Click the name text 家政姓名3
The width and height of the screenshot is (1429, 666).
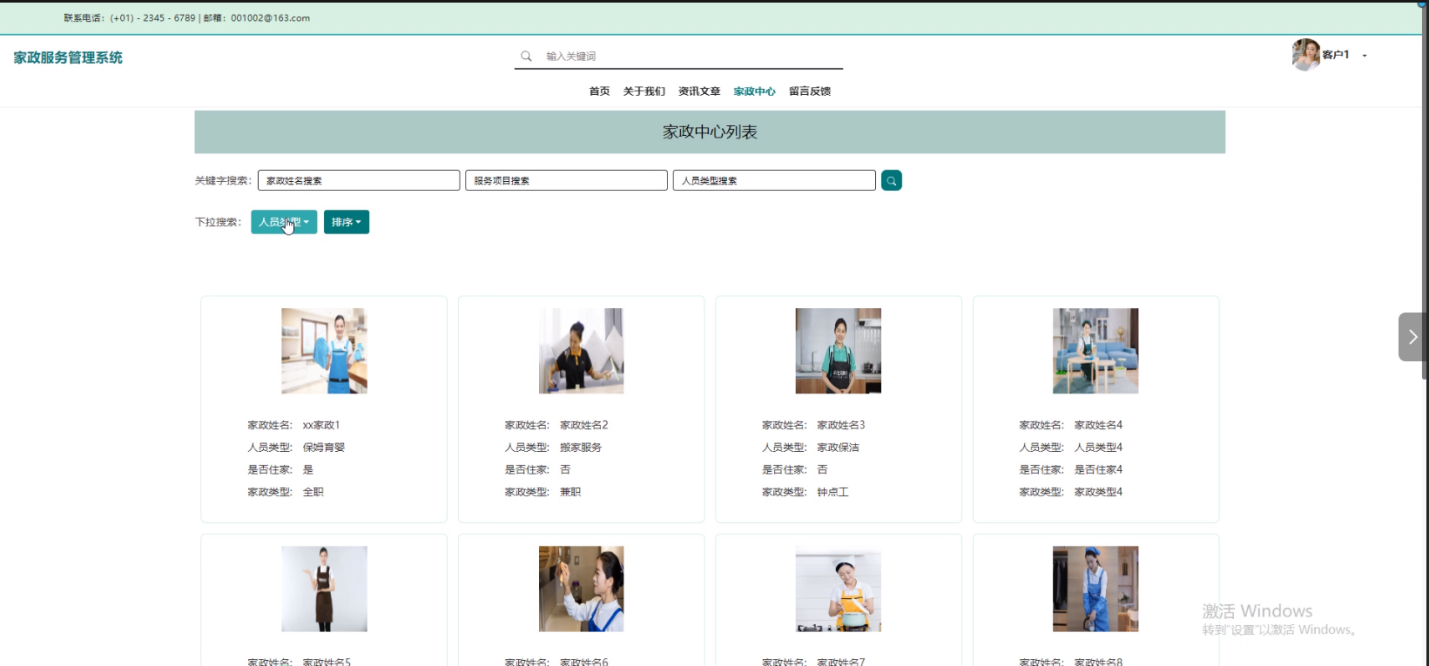tap(841, 425)
